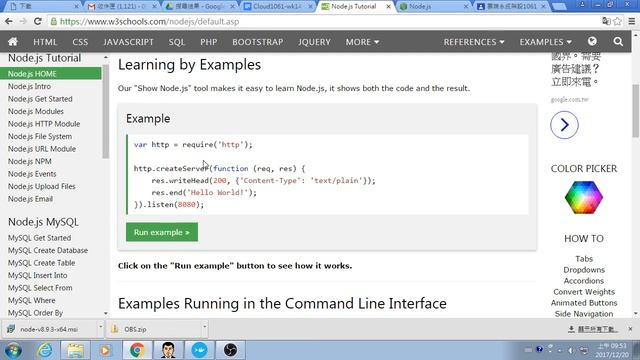
Task: Open options arrow for node-v8.9.3-x64.msi download
Action: (100, 327)
